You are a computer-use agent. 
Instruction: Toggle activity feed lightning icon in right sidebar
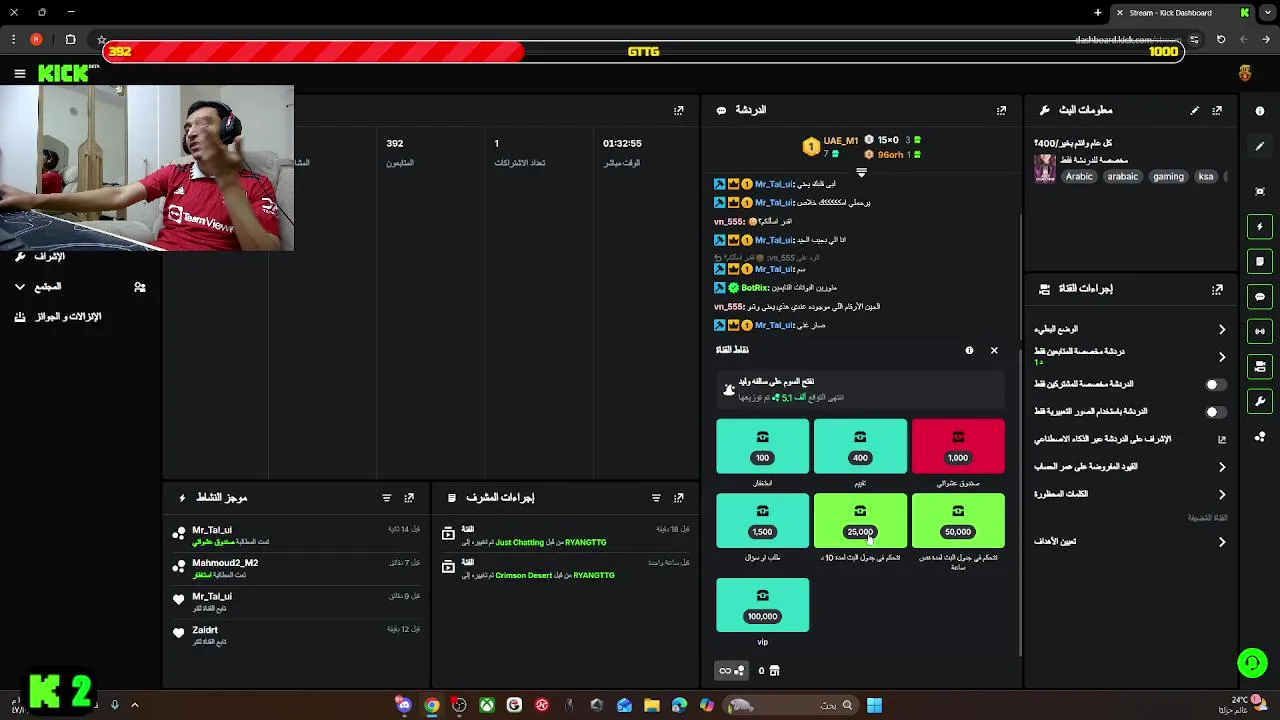1260,227
